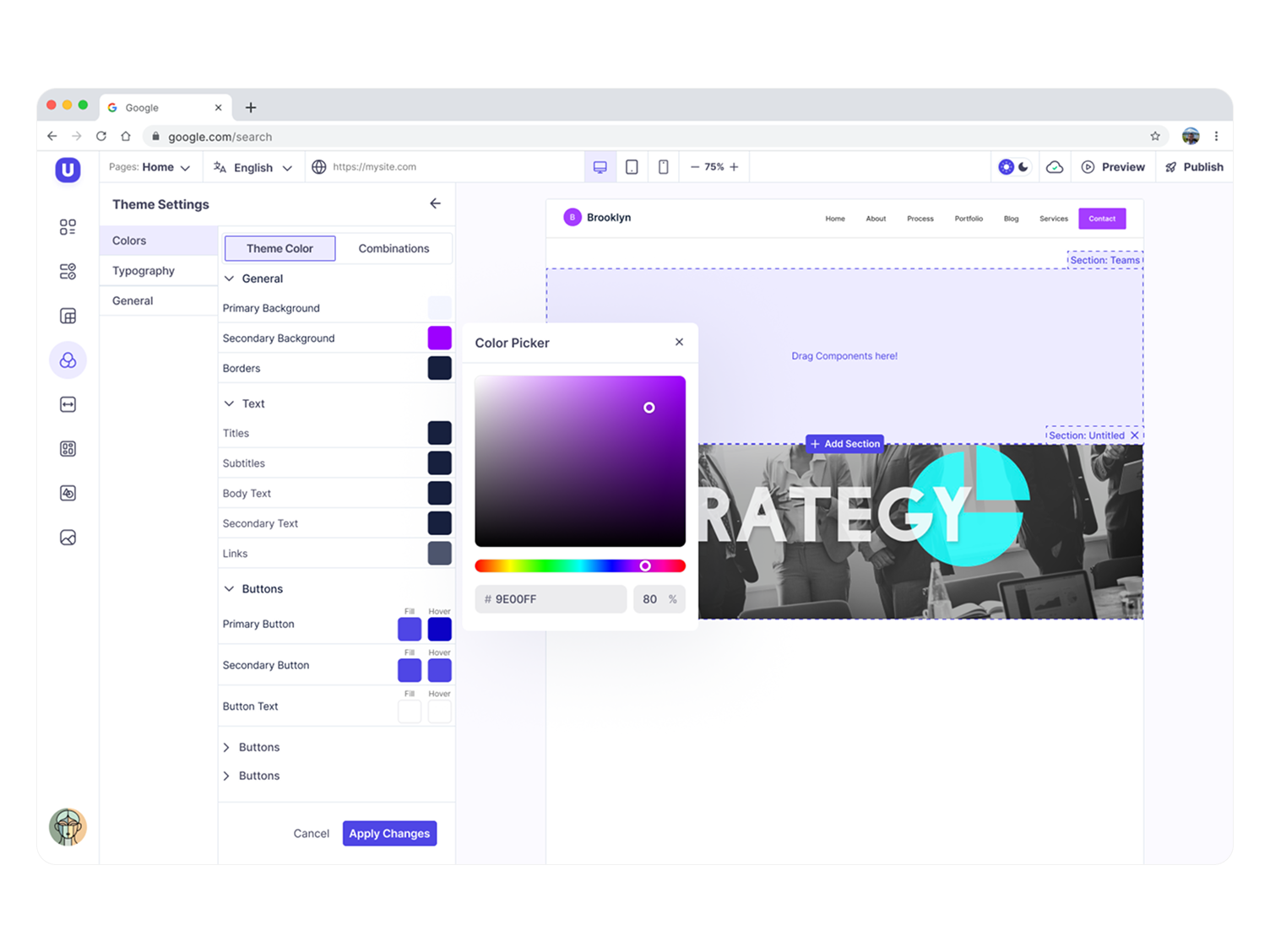Image resolution: width=1270 pixels, height=952 pixels.
Task: Click the Secondary Background purple swatch
Action: [x=439, y=338]
